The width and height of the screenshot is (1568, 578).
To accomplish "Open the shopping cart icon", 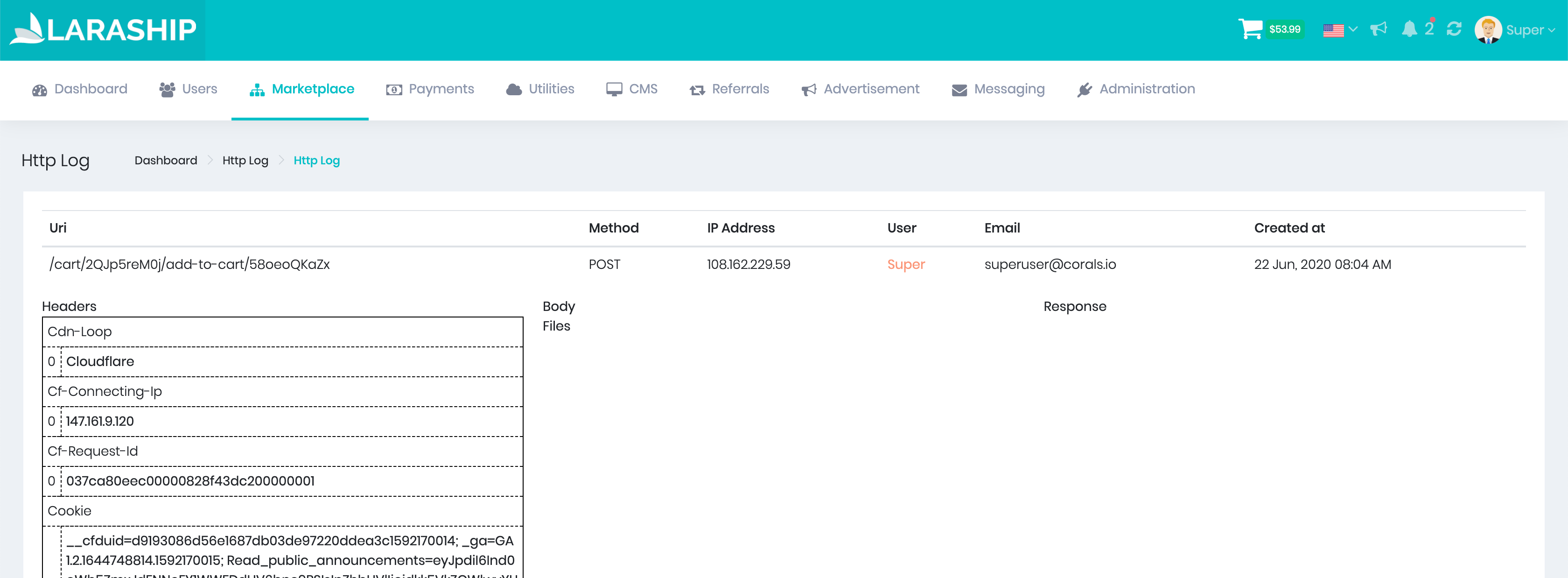I will tap(1250, 28).
